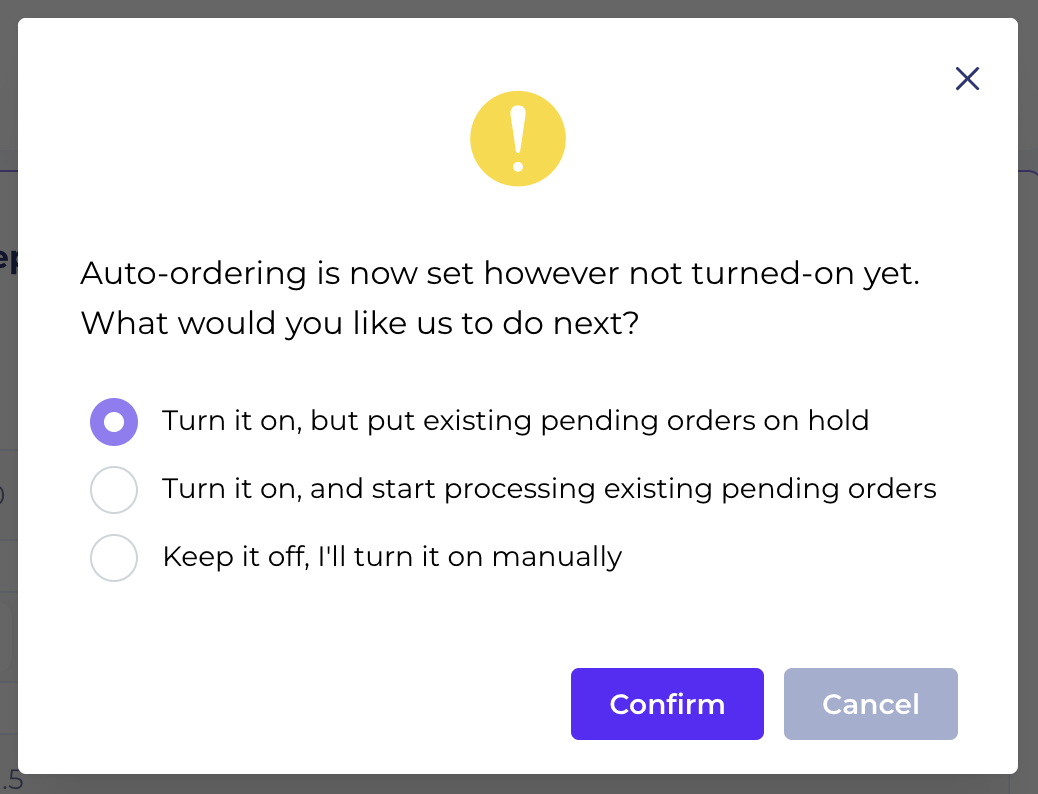Click the white exclamation mark inside the yellow circle
Screen dimensions: 1038x794
(518, 139)
